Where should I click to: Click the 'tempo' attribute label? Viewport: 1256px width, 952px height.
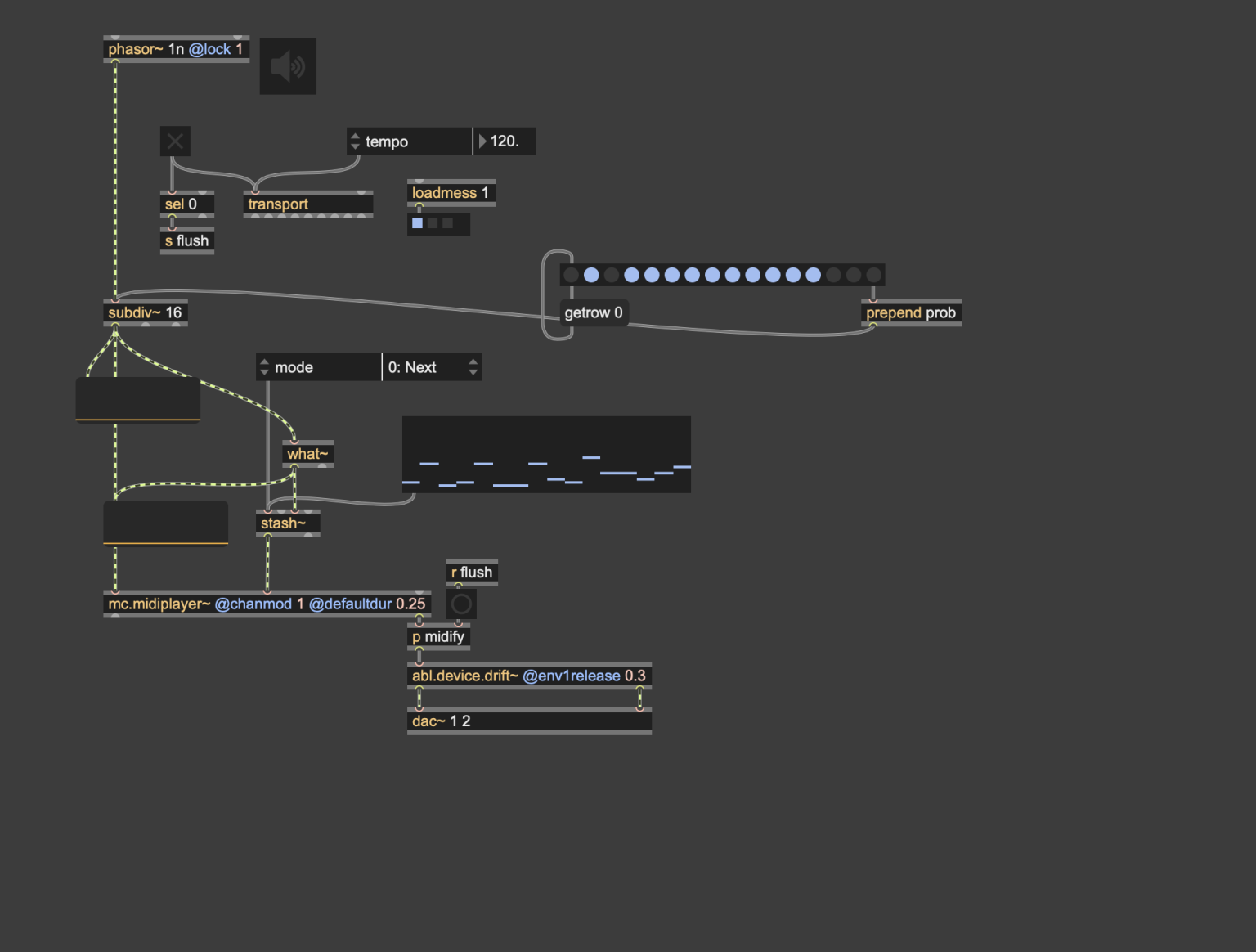pyautogui.click(x=387, y=141)
